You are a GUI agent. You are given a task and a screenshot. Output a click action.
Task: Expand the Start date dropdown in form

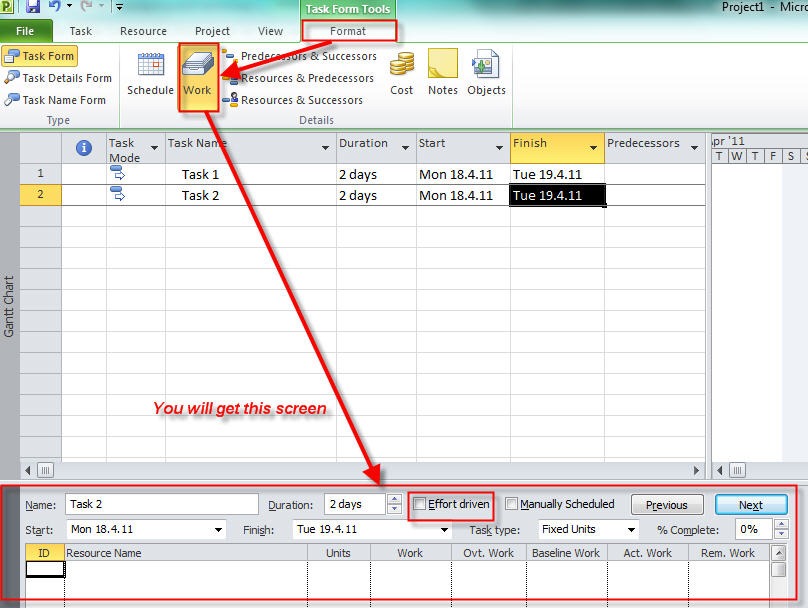point(219,530)
